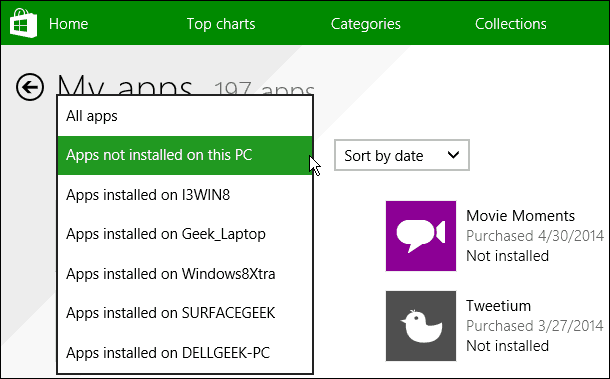Go back with the circled arrow

coord(30,87)
